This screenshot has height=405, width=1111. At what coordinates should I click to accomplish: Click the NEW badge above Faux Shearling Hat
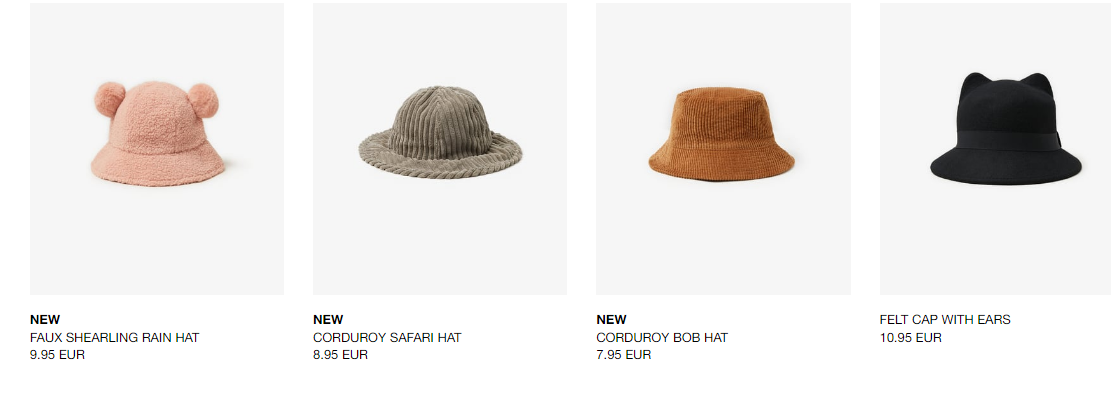pyautogui.click(x=45, y=319)
